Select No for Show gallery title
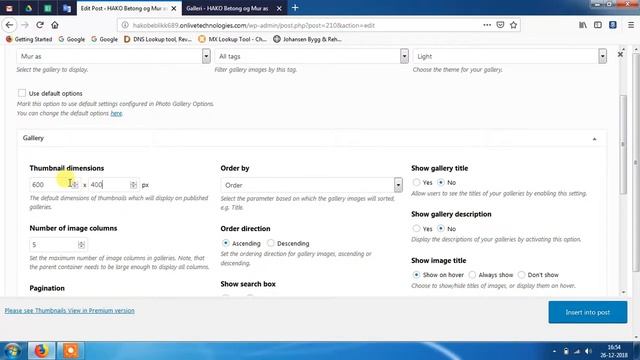 (x=440, y=182)
